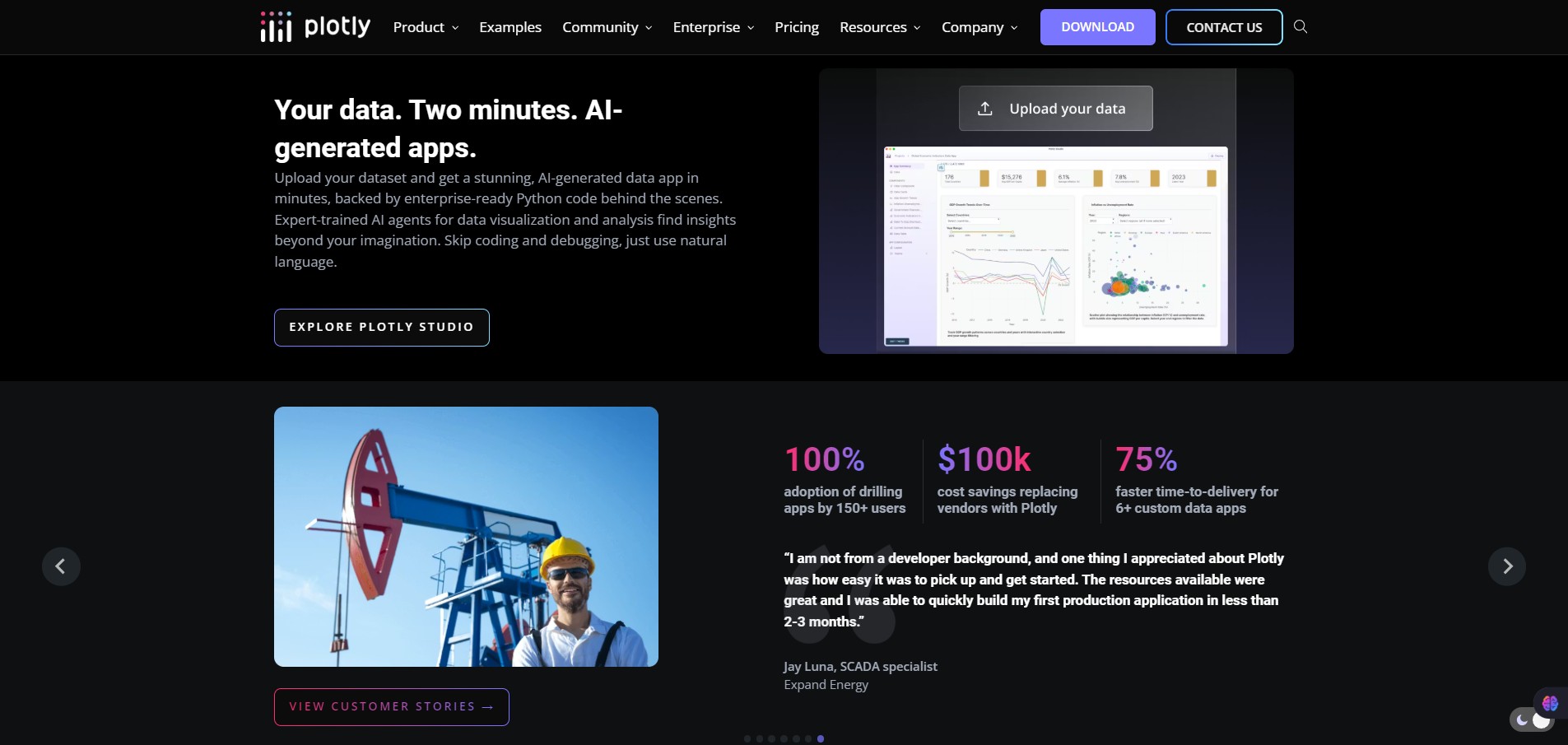Open the Pricing nav link

(797, 27)
